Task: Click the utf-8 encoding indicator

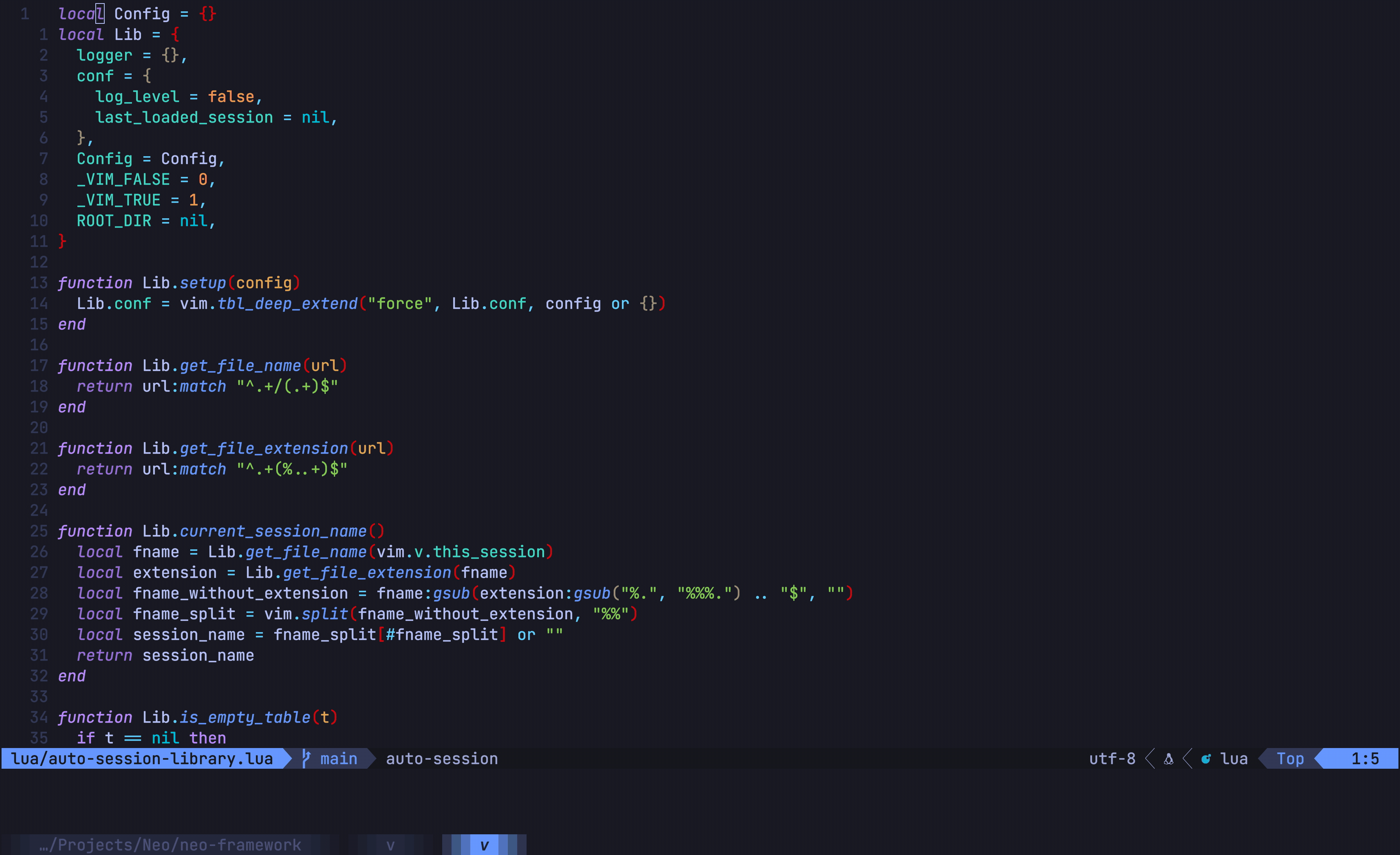Action: 1112,759
